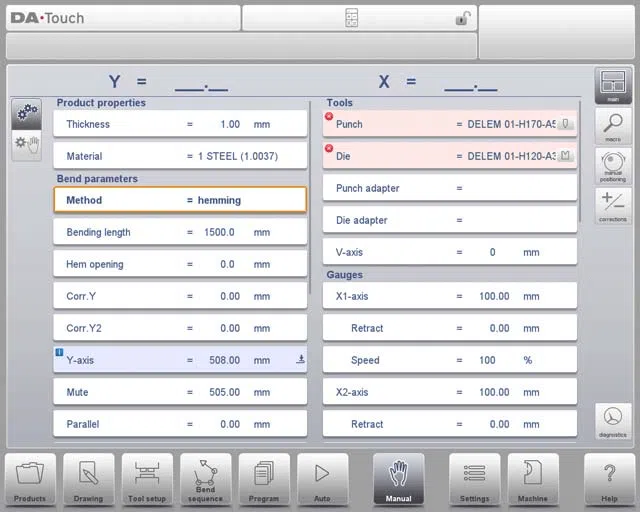Click the teach arrow on the Y-axis row
This screenshot has width=640, height=512.
click(x=300, y=359)
